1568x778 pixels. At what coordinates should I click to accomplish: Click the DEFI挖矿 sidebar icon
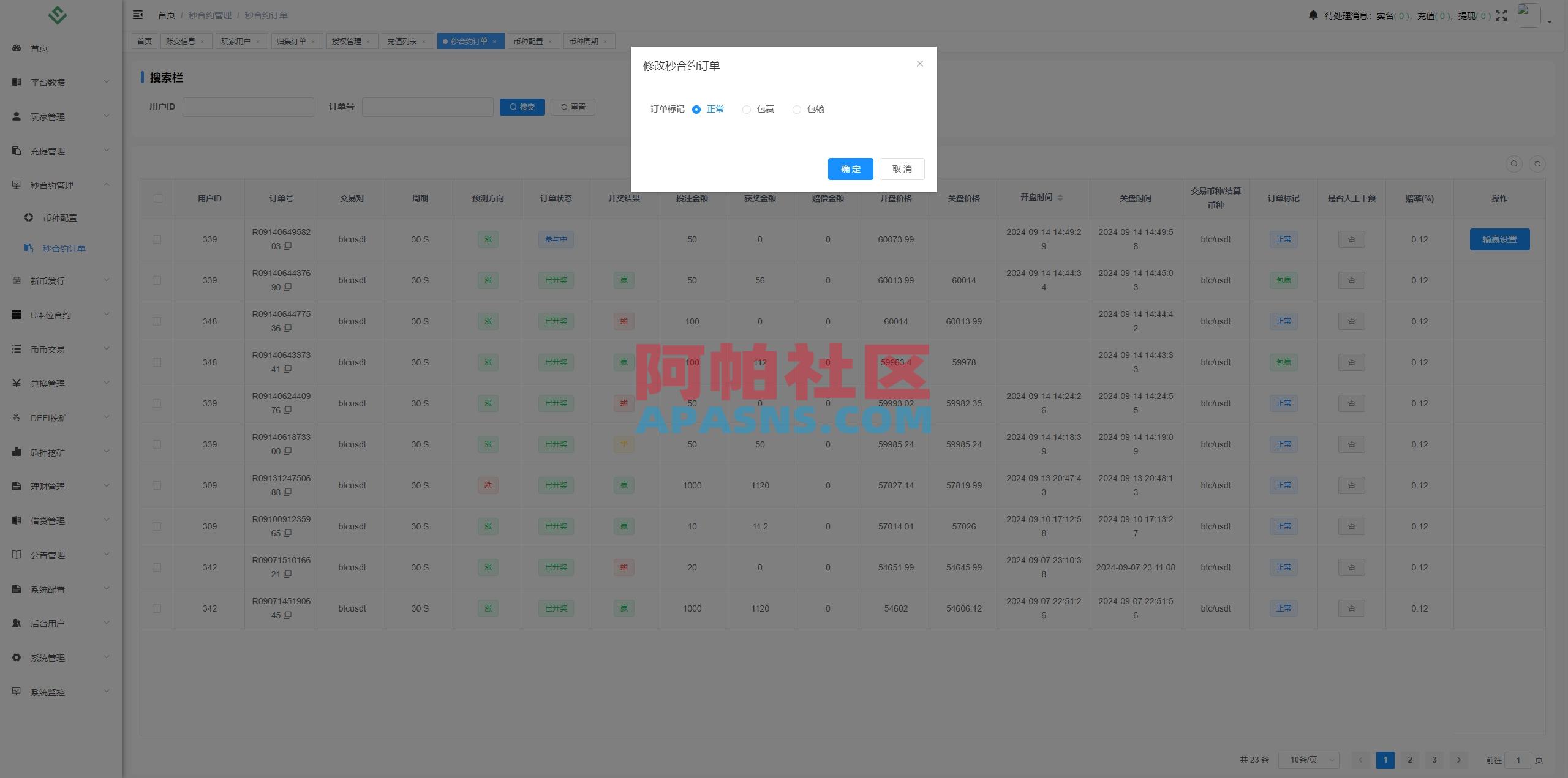pos(17,417)
